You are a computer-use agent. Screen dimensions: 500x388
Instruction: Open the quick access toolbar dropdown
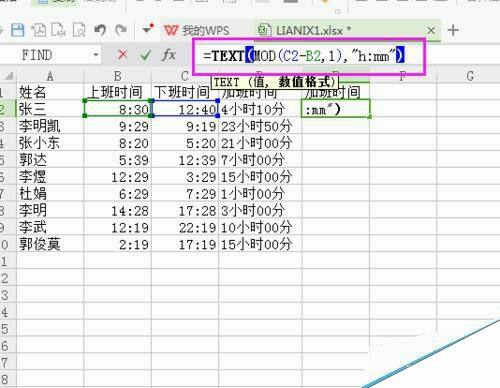click(148, 29)
